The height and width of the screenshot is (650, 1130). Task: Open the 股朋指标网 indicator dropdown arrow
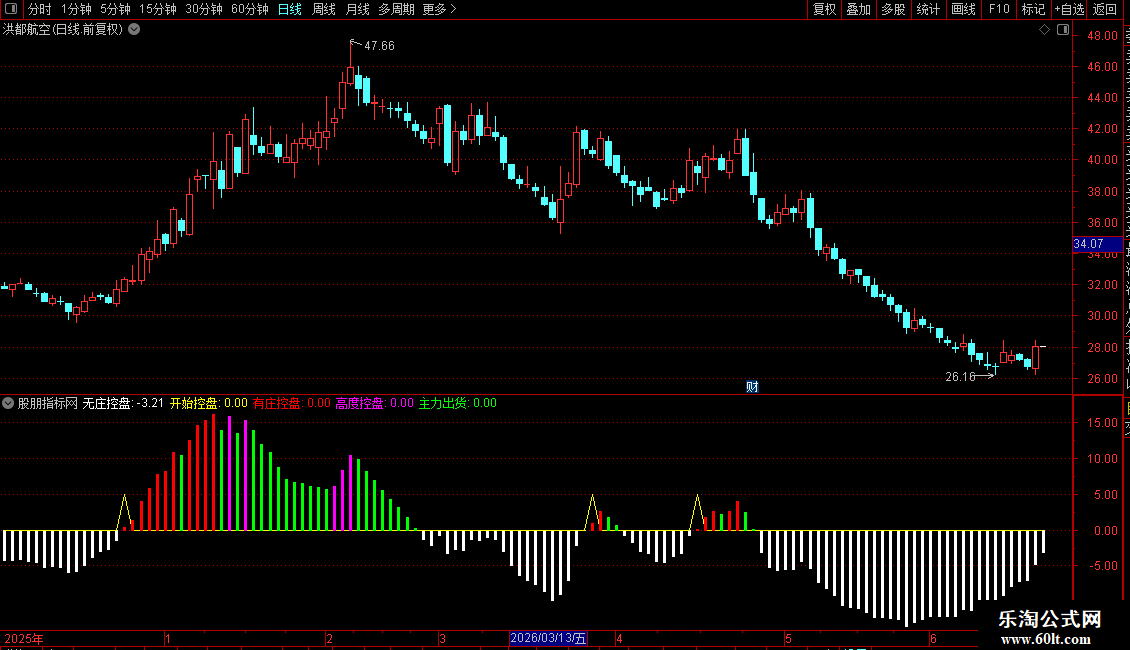pos(8,404)
